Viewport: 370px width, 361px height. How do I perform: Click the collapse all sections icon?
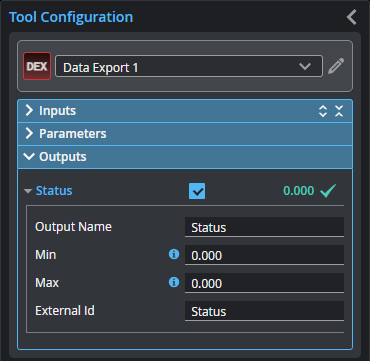coord(339,111)
